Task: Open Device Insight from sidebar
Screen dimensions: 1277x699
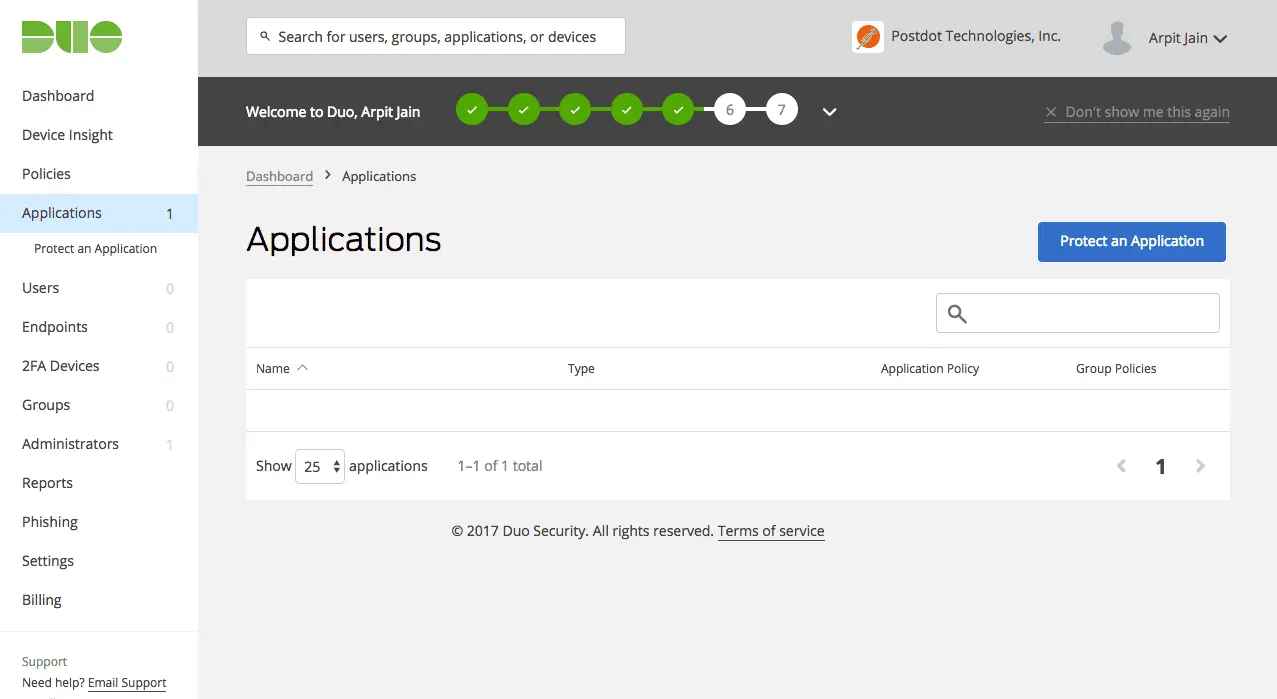Action: coord(67,135)
